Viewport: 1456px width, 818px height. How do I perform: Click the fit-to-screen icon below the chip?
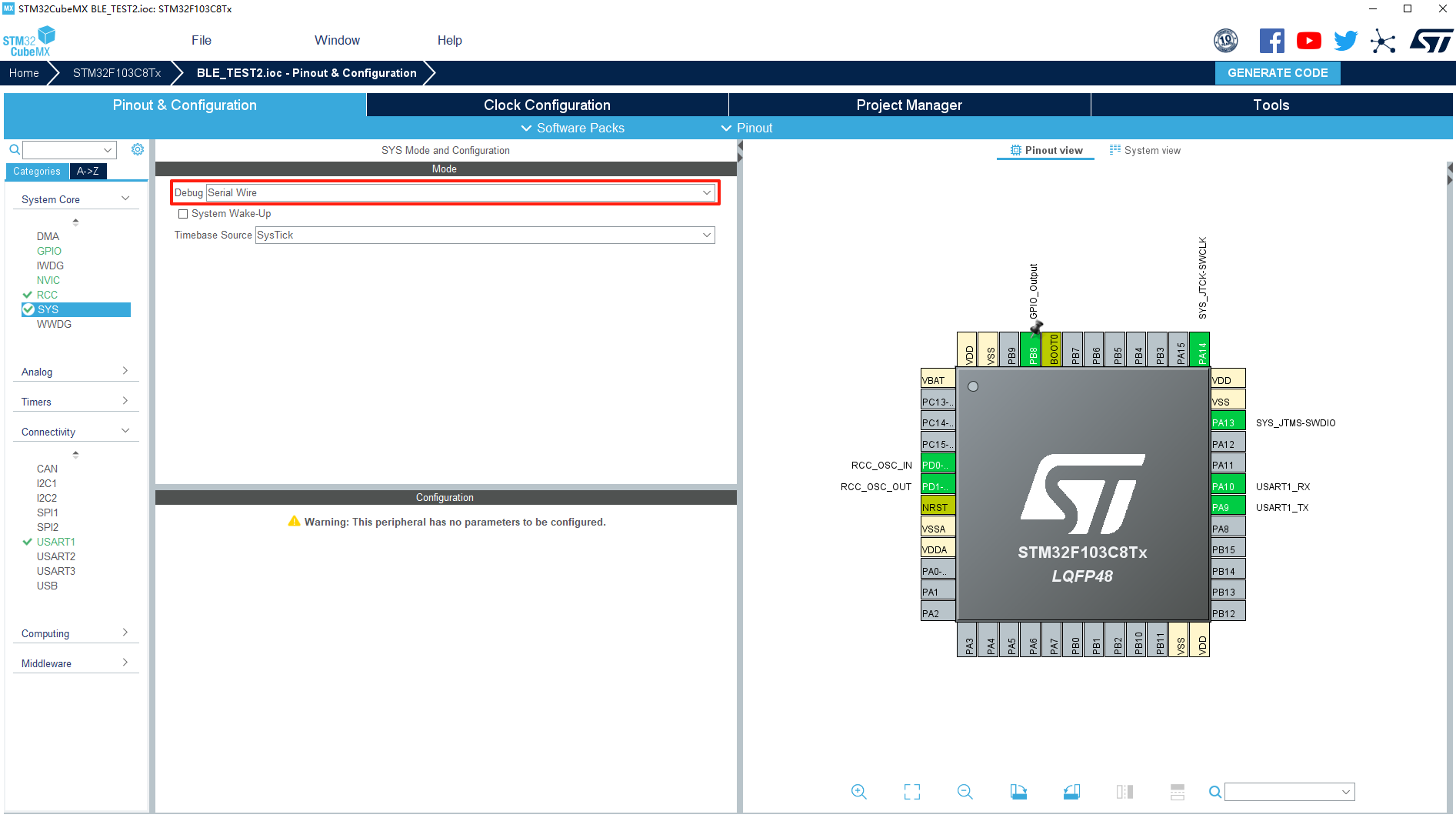[x=912, y=792]
